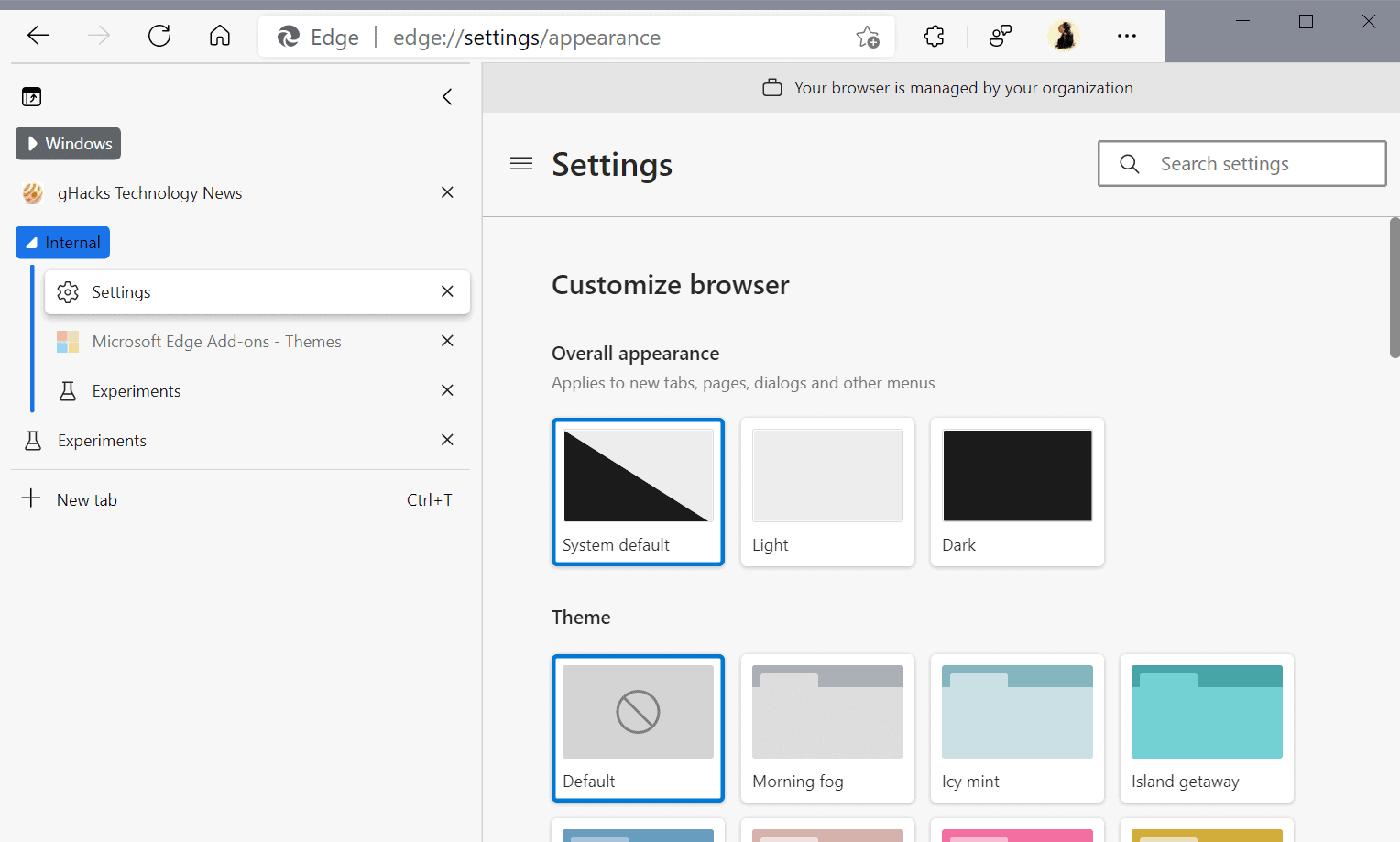Go back using the back arrow
The image size is (1400, 842).
[38, 36]
